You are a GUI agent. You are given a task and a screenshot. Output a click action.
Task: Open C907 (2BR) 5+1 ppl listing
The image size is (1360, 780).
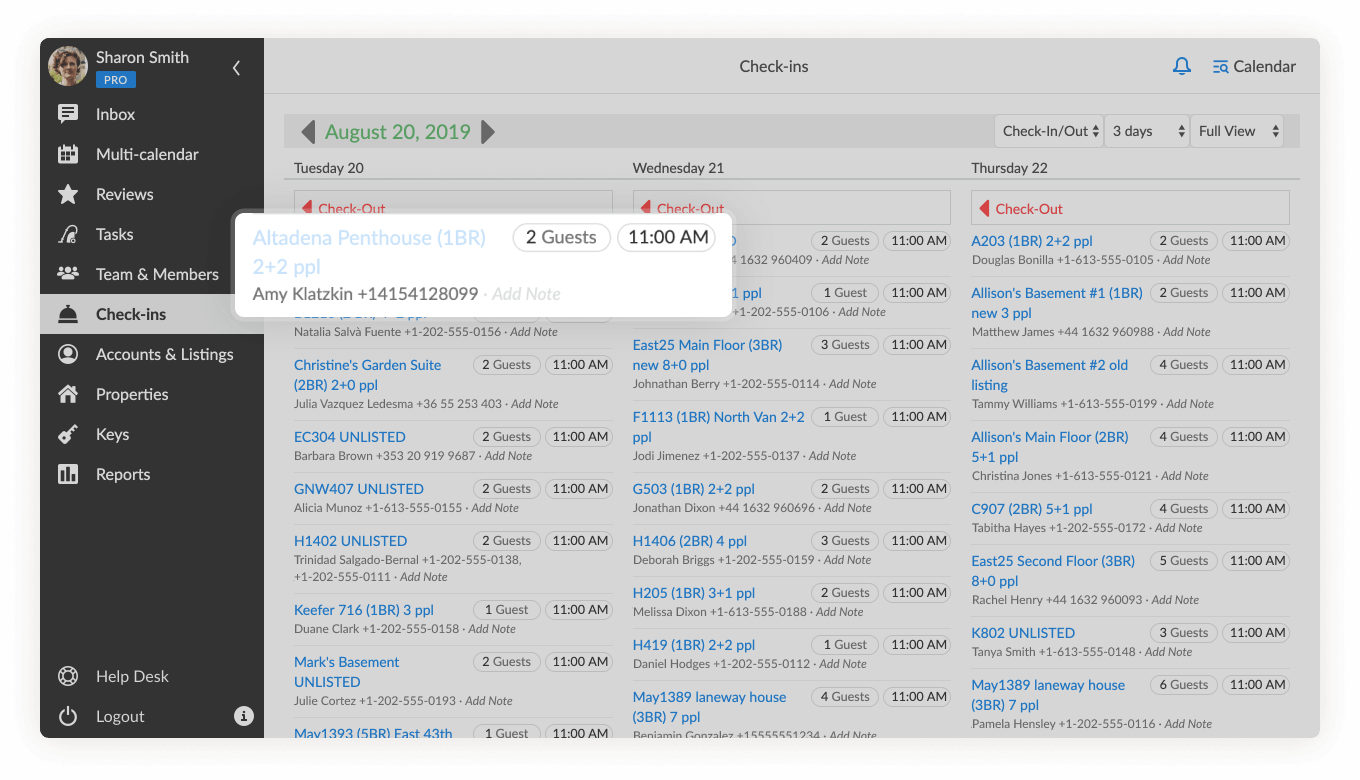[1032, 509]
